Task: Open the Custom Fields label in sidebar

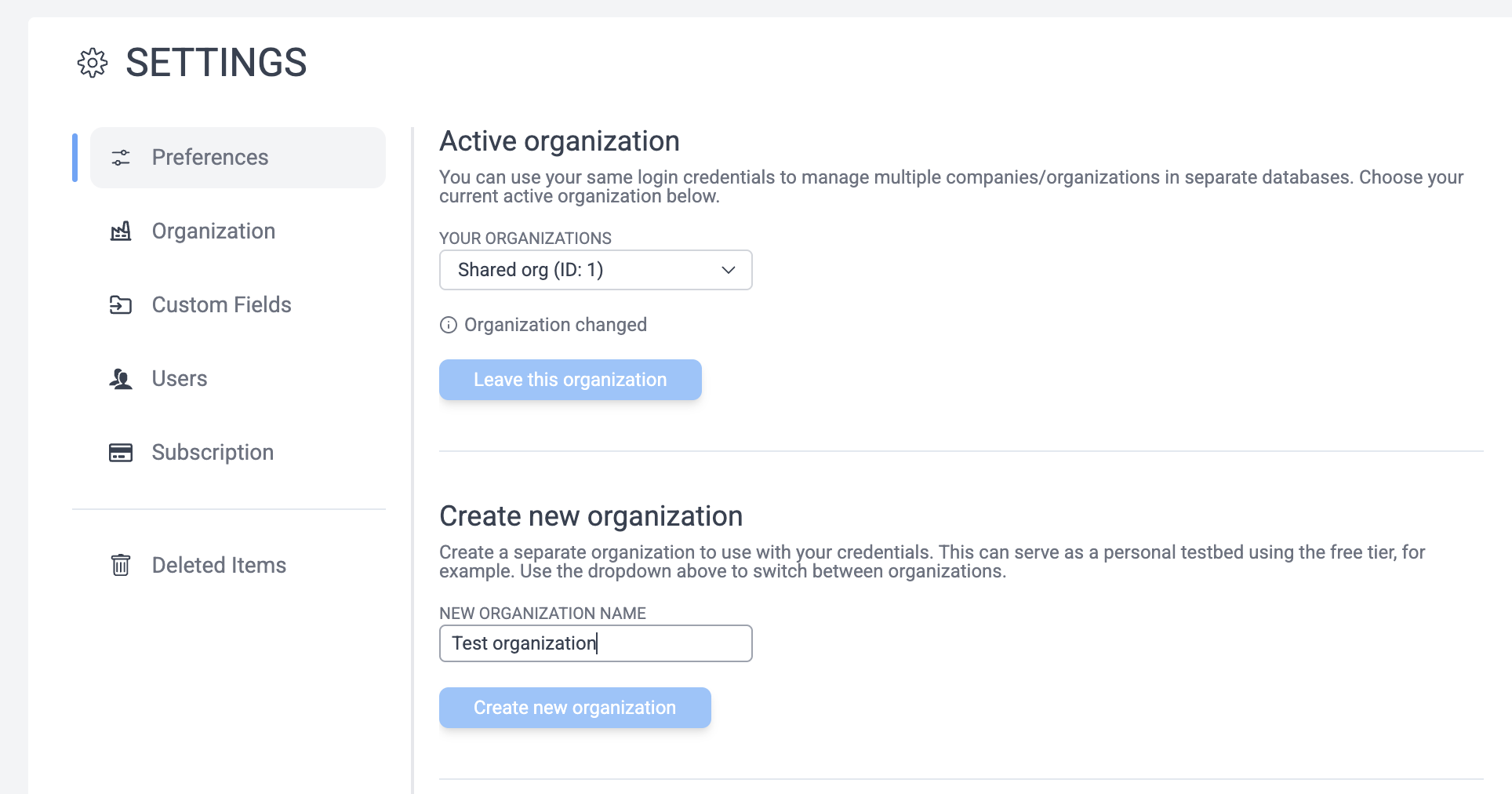Action: (x=221, y=305)
